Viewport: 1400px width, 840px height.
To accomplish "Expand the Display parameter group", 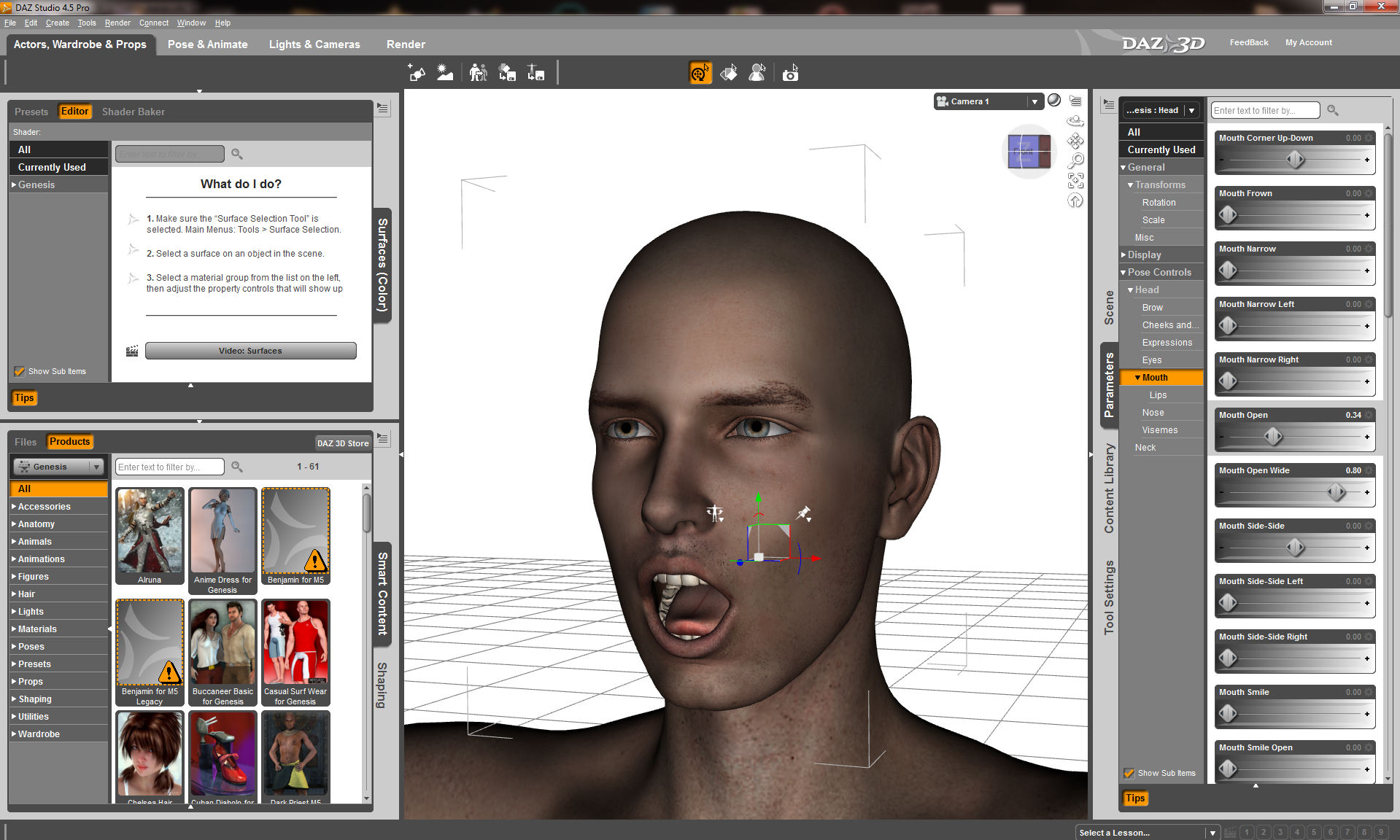I will click(x=1124, y=254).
